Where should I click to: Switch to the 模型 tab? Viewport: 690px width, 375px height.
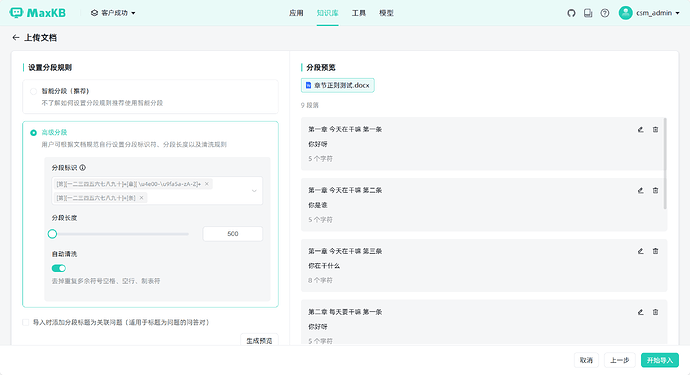coord(386,13)
